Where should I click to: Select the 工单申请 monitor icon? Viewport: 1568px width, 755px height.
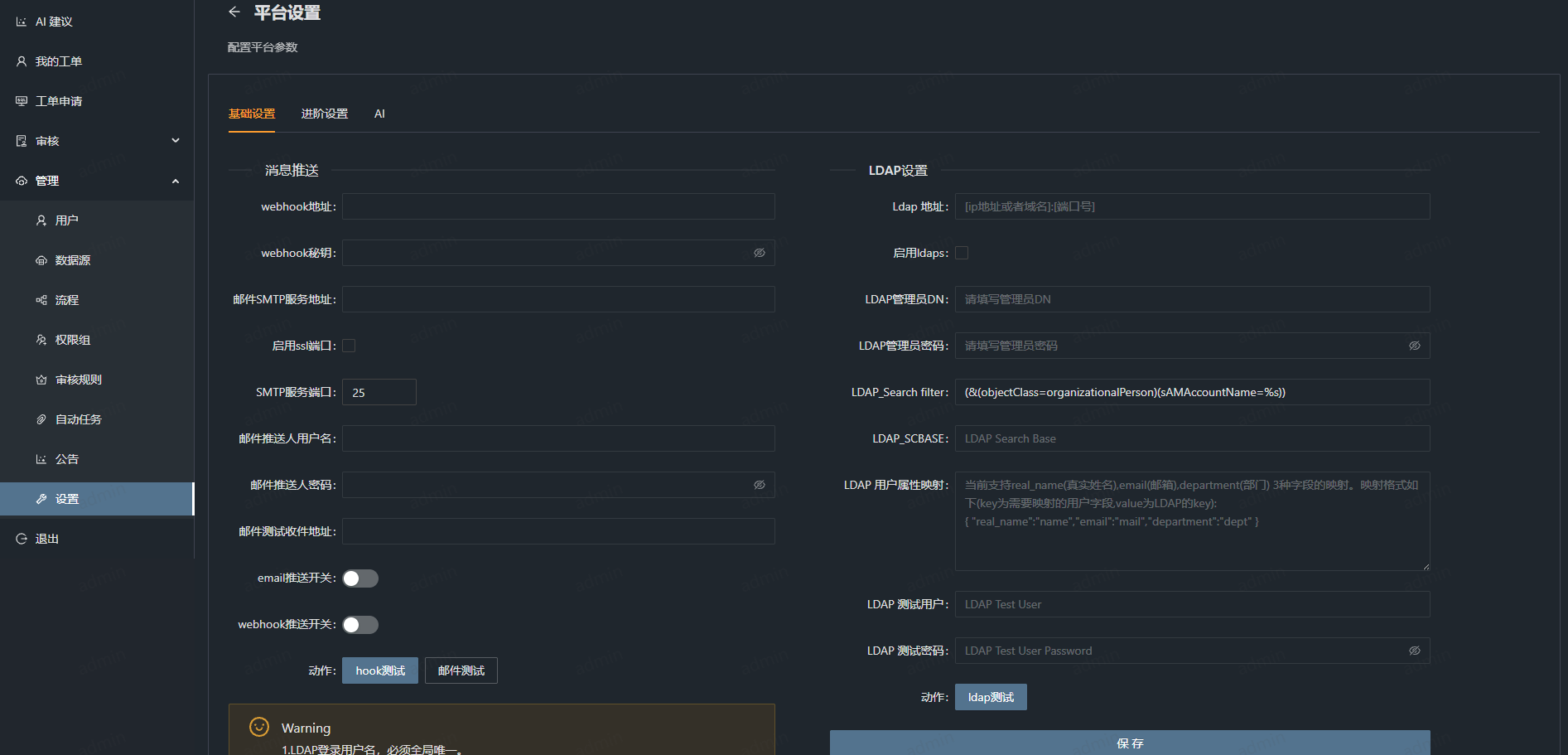point(22,101)
